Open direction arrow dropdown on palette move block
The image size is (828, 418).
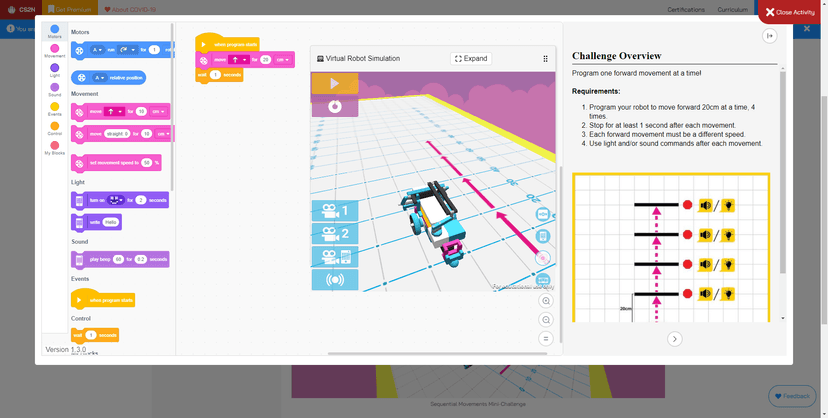114,112
